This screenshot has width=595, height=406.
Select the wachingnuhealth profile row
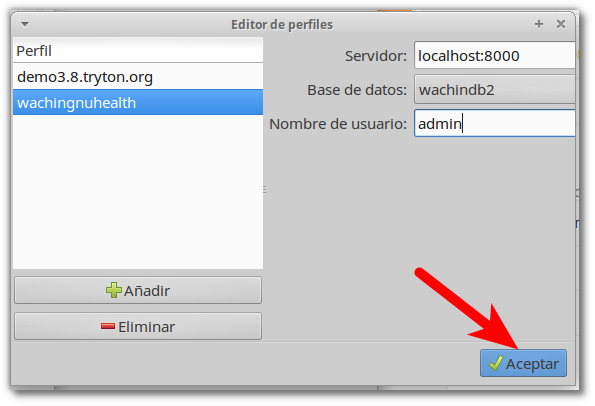[x=138, y=102]
